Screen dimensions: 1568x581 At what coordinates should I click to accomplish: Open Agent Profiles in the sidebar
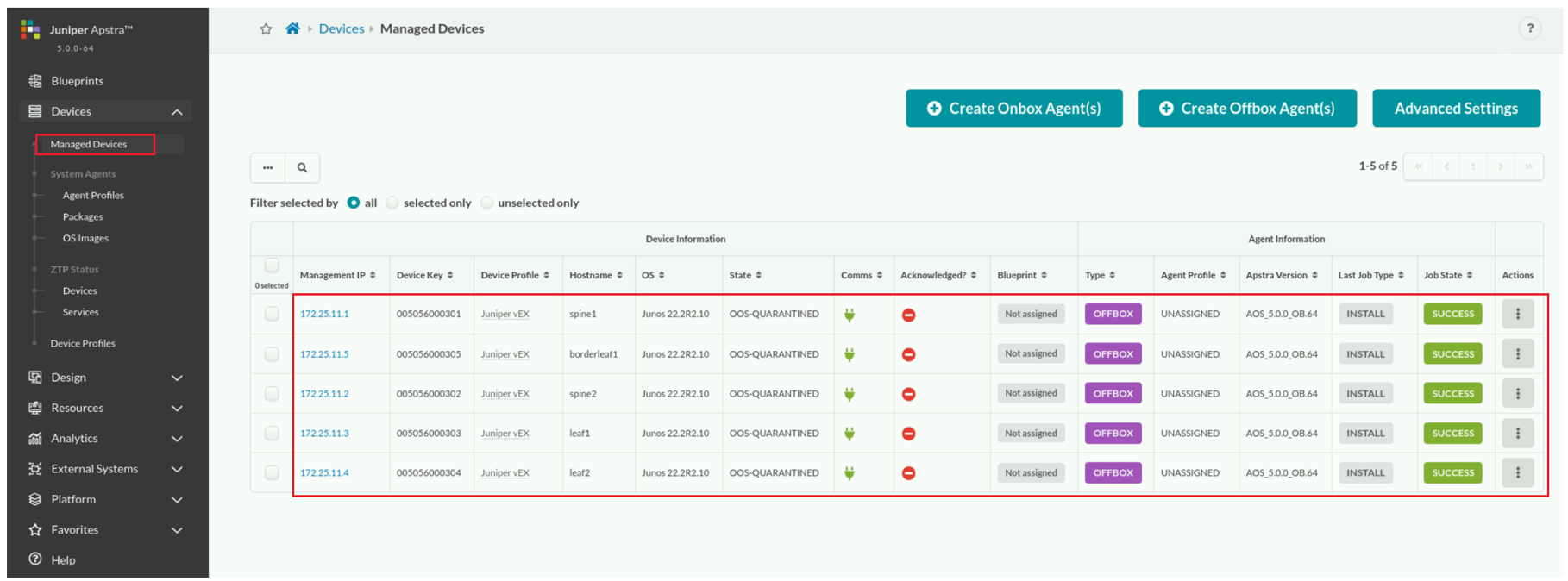click(93, 196)
